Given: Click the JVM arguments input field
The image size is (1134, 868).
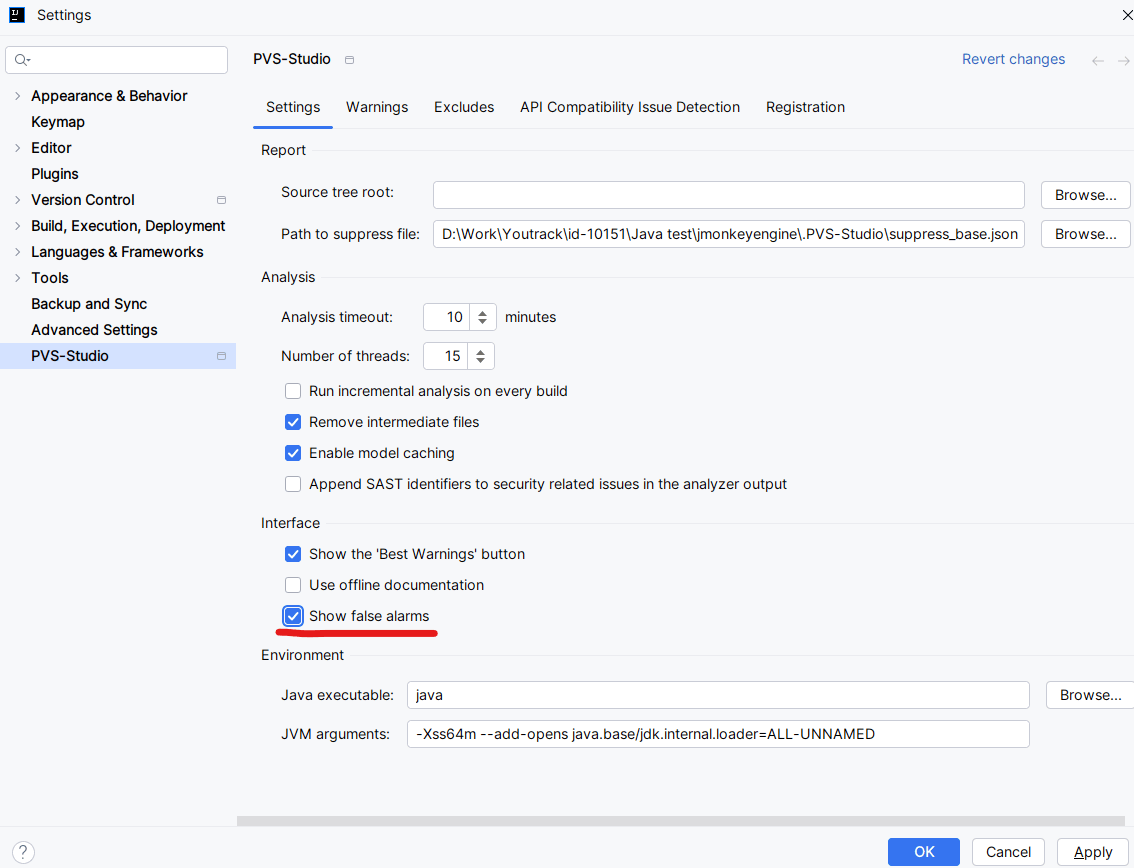Looking at the screenshot, I should (717, 734).
